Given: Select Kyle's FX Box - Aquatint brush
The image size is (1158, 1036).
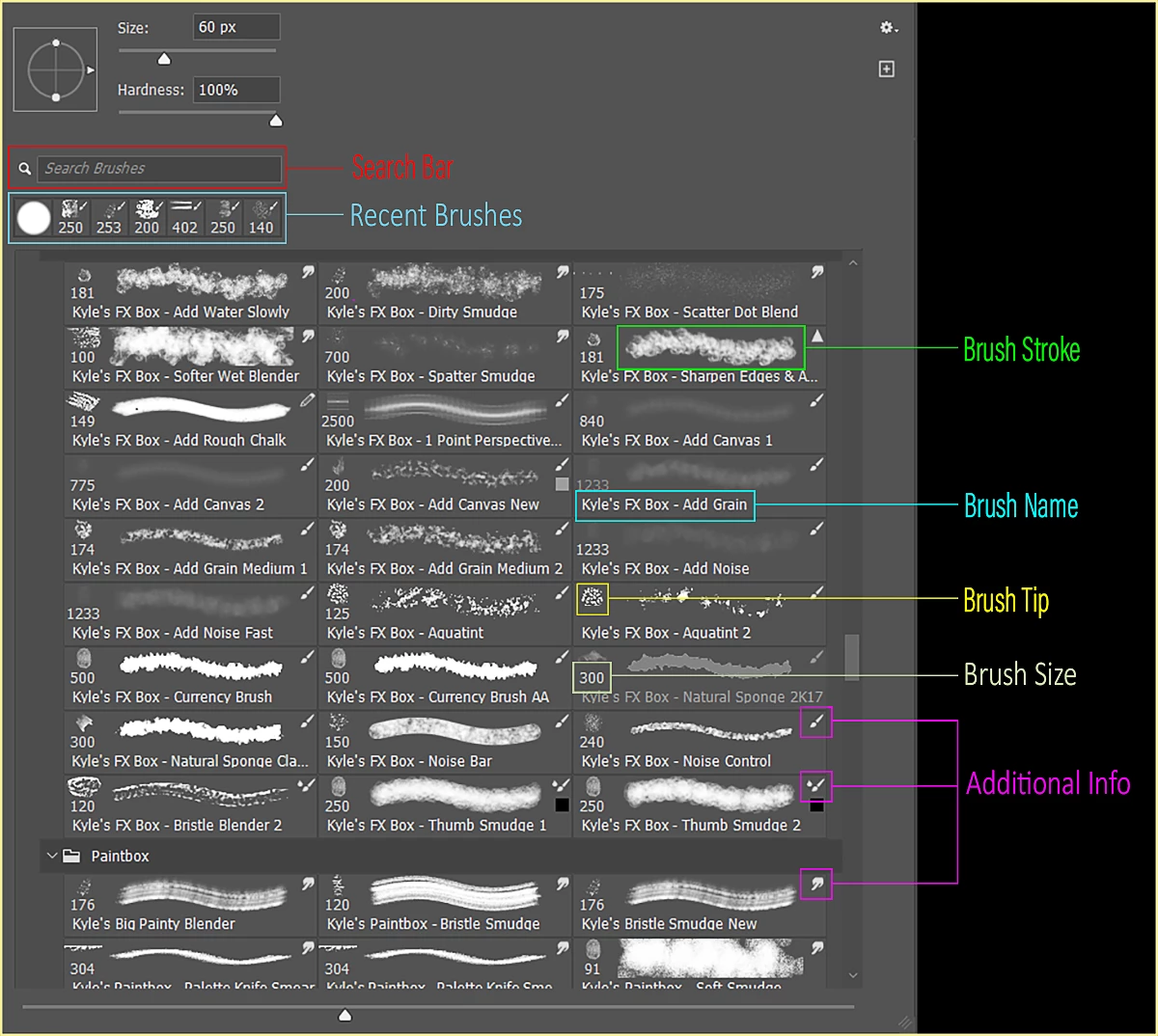Looking at the screenshot, I should pos(445,613).
